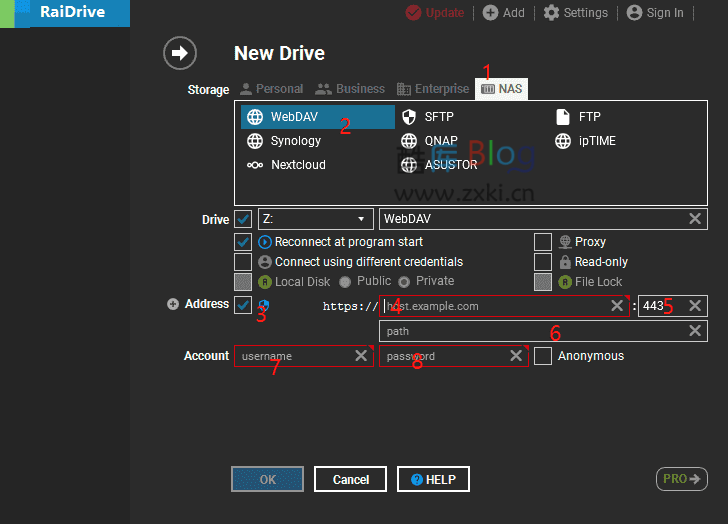Select the Public radio option

(x=345, y=282)
